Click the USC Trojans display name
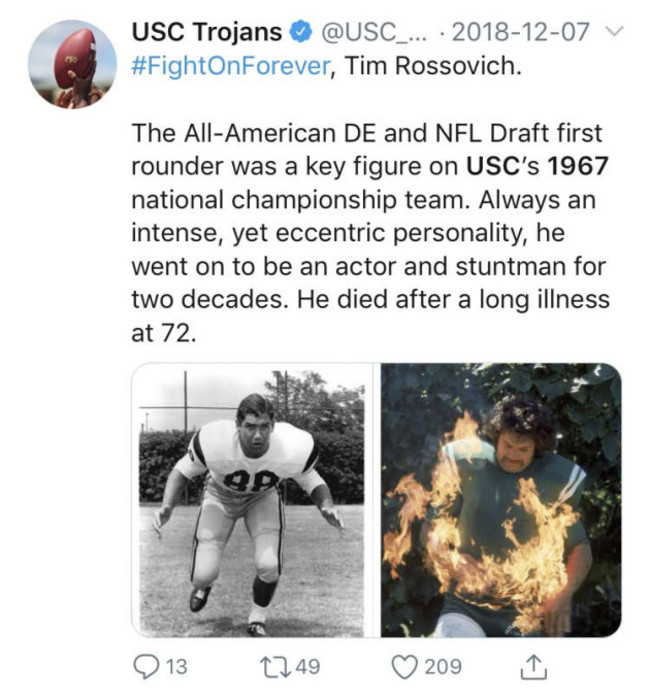This screenshot has height=698, width=650. coord(206,32)
